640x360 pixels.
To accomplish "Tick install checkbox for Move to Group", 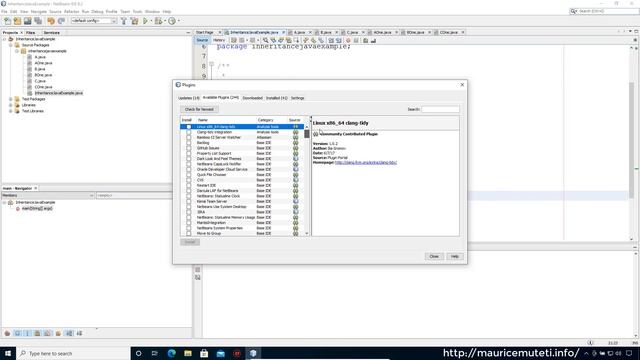I will click(x=188, y=233).
